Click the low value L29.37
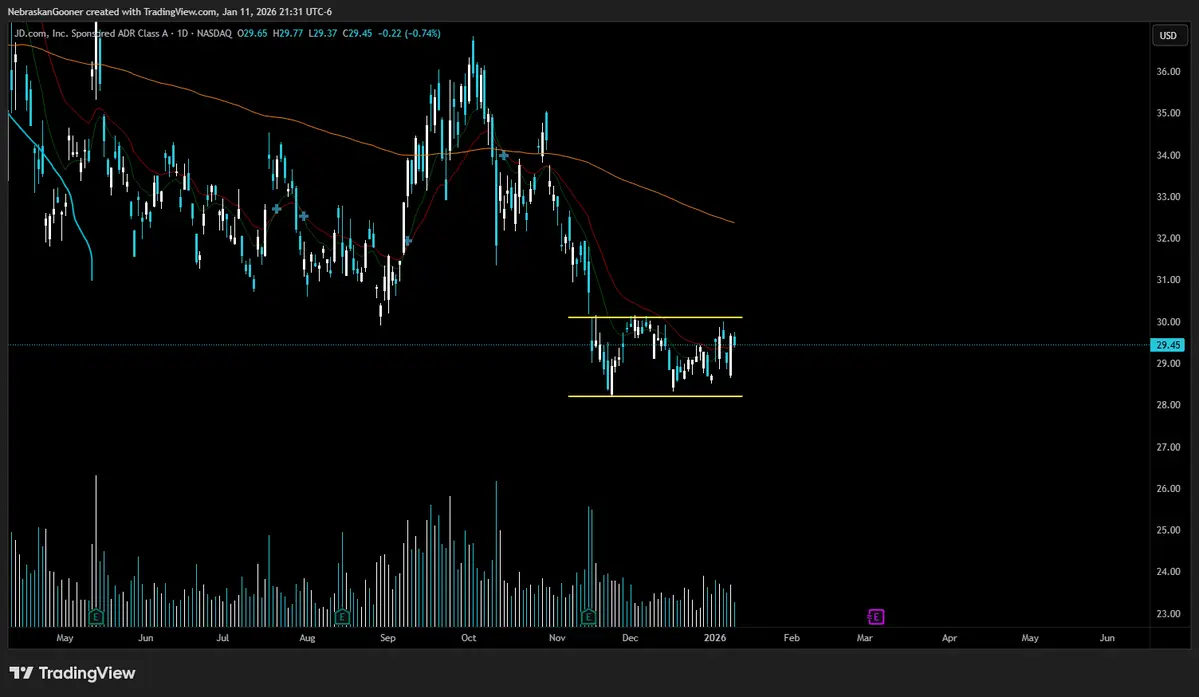The image size is (1199, 697). pos(323,34)
